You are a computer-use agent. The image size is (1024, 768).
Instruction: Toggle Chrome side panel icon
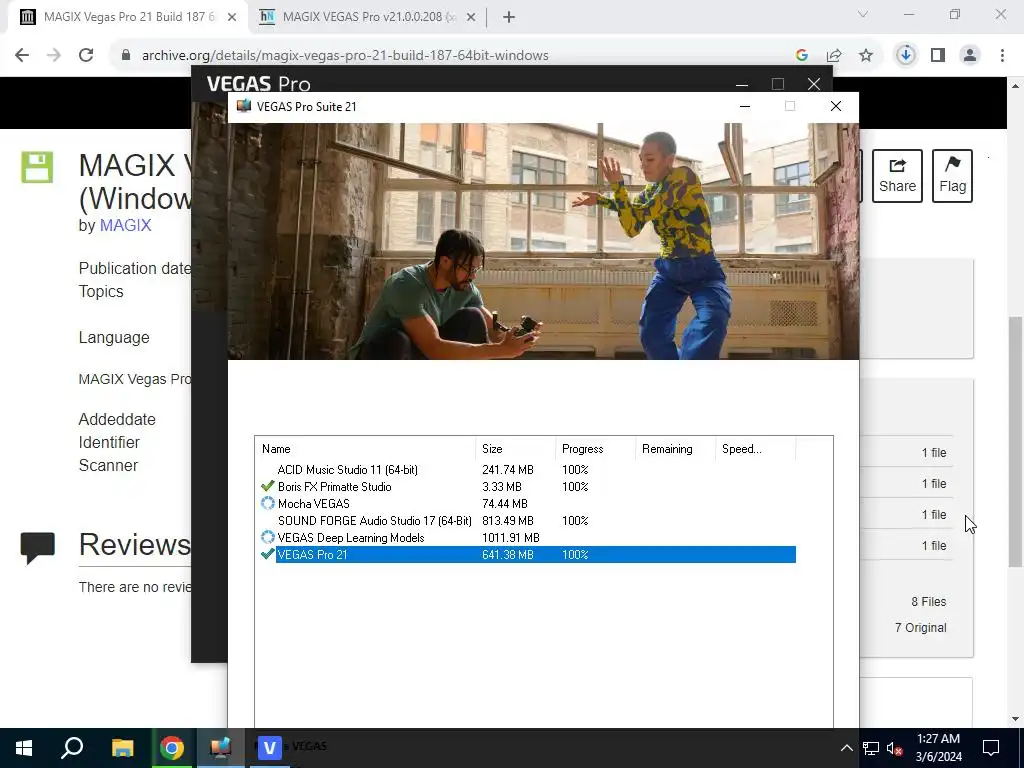pos(938,56)
